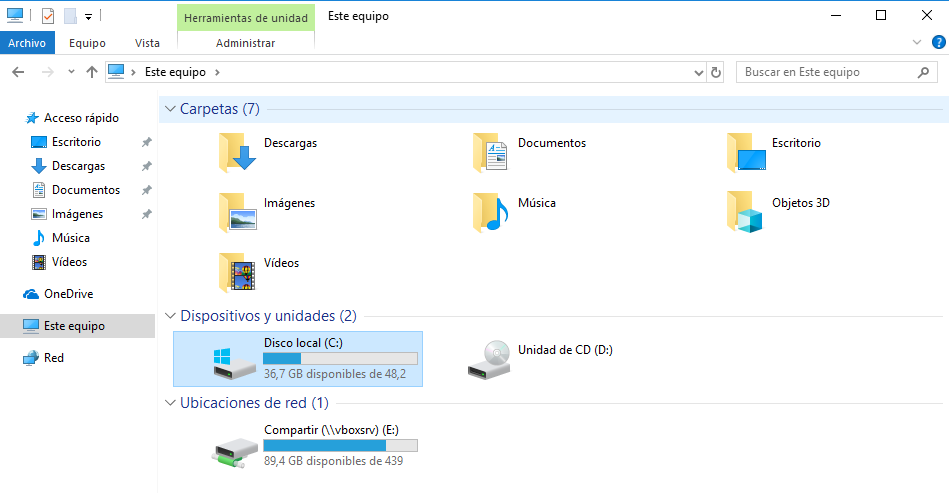949x493 pixels.
Task: Go up one level with up arrow
Action: click(x=91, y=72)
